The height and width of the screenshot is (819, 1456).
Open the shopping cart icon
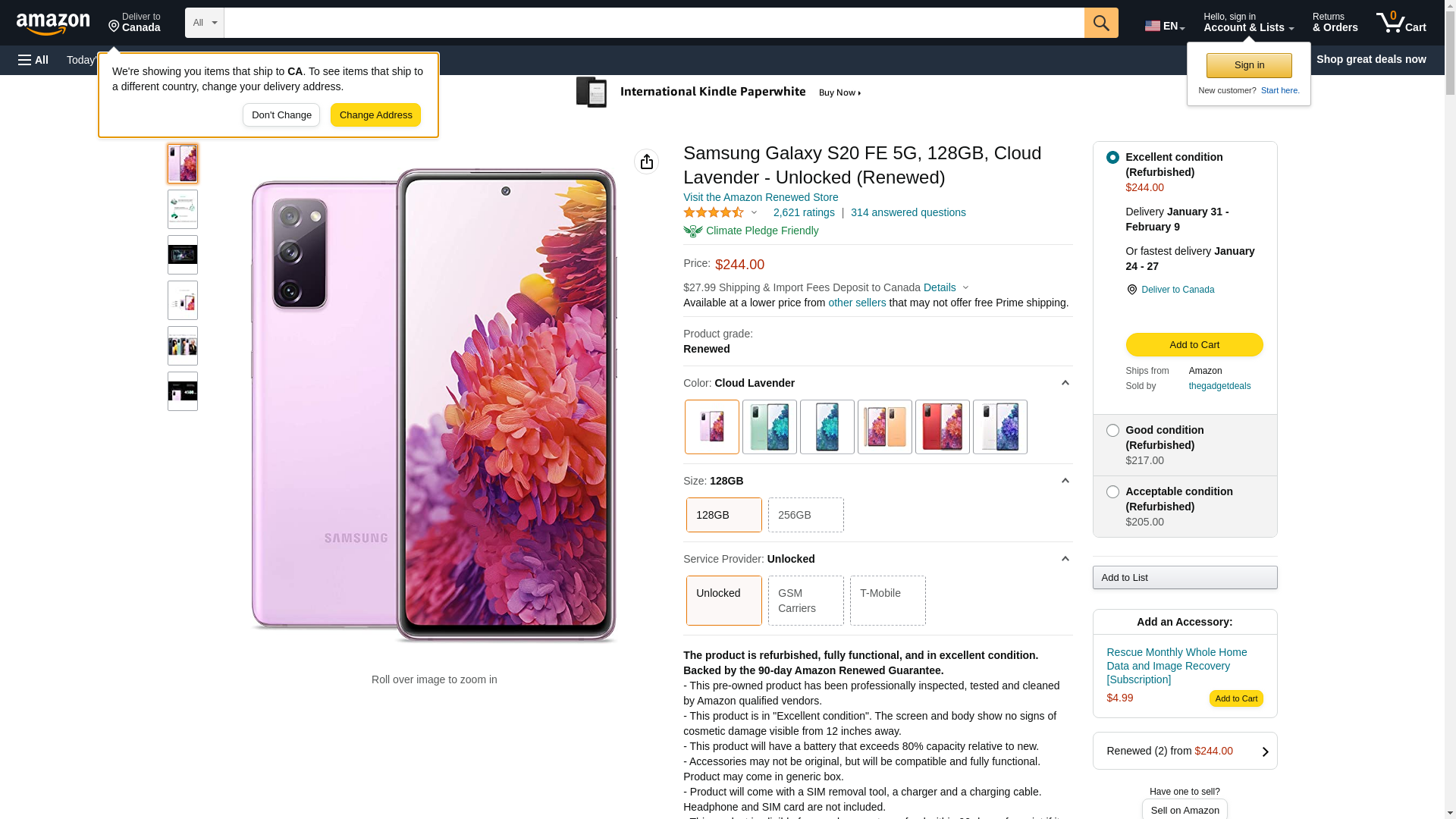coord(1401,22)
